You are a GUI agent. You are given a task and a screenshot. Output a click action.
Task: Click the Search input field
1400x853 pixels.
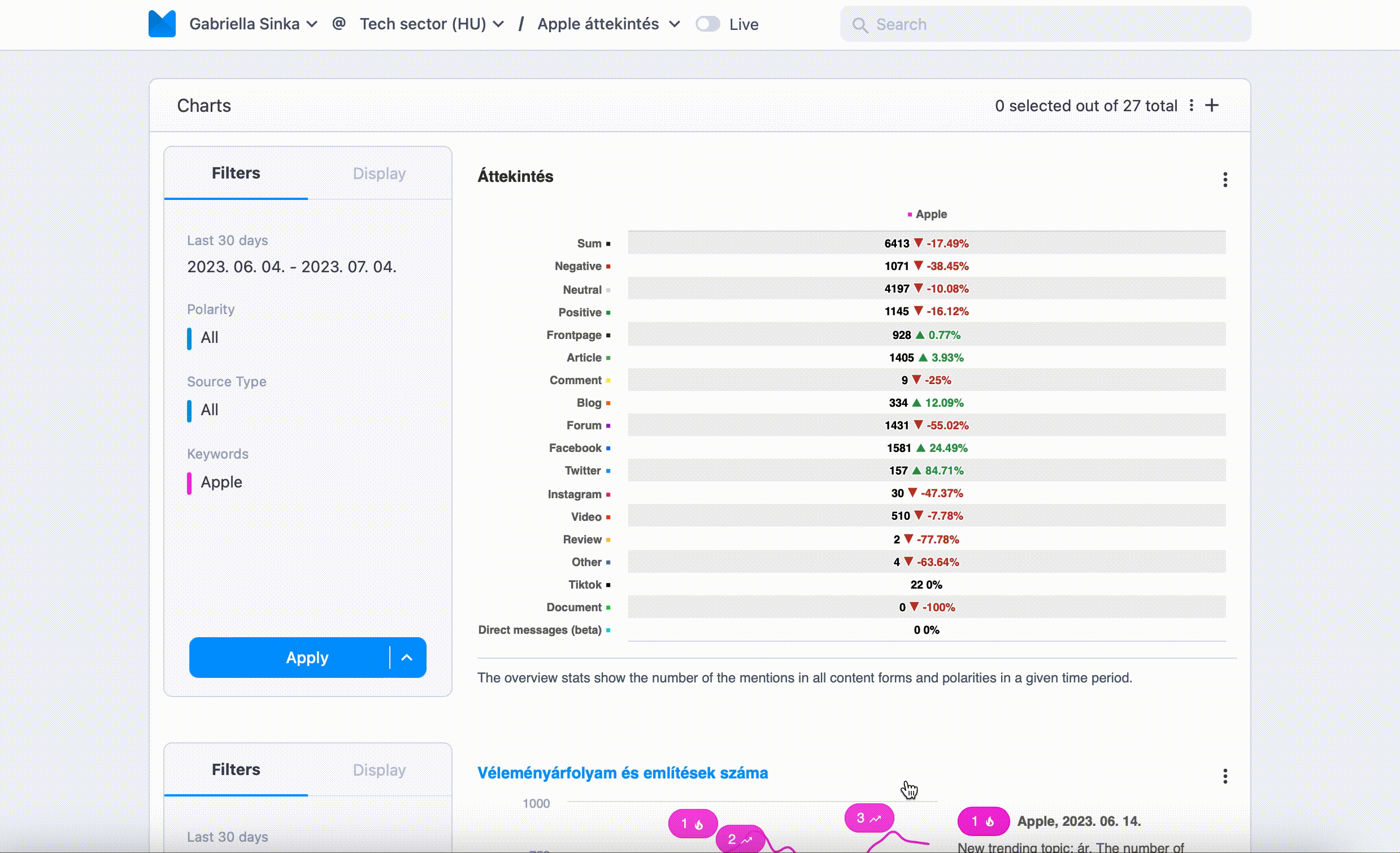click(1045, 24)
